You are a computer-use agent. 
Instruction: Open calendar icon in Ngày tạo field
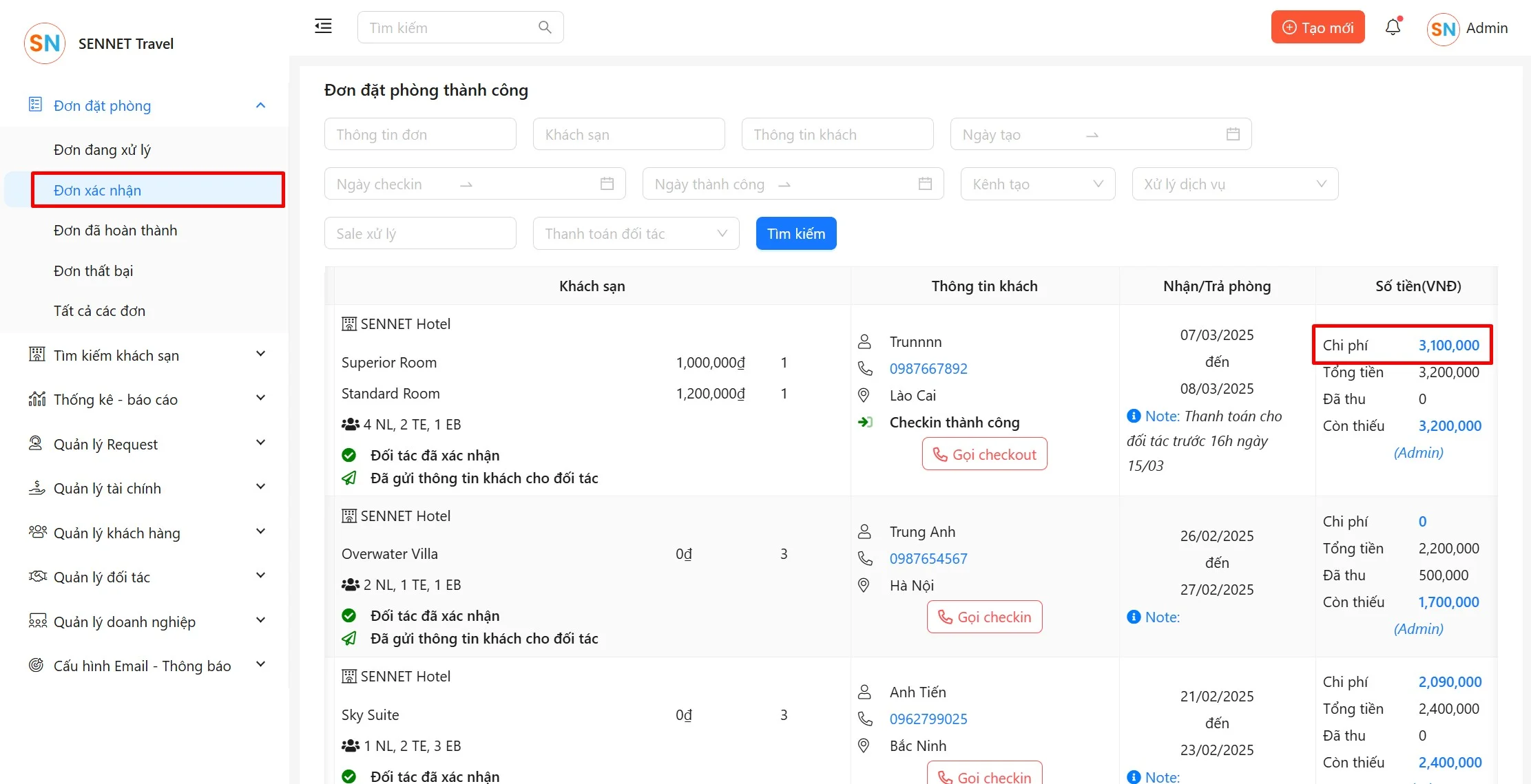pyautogui.click(x=1233, y=134)
